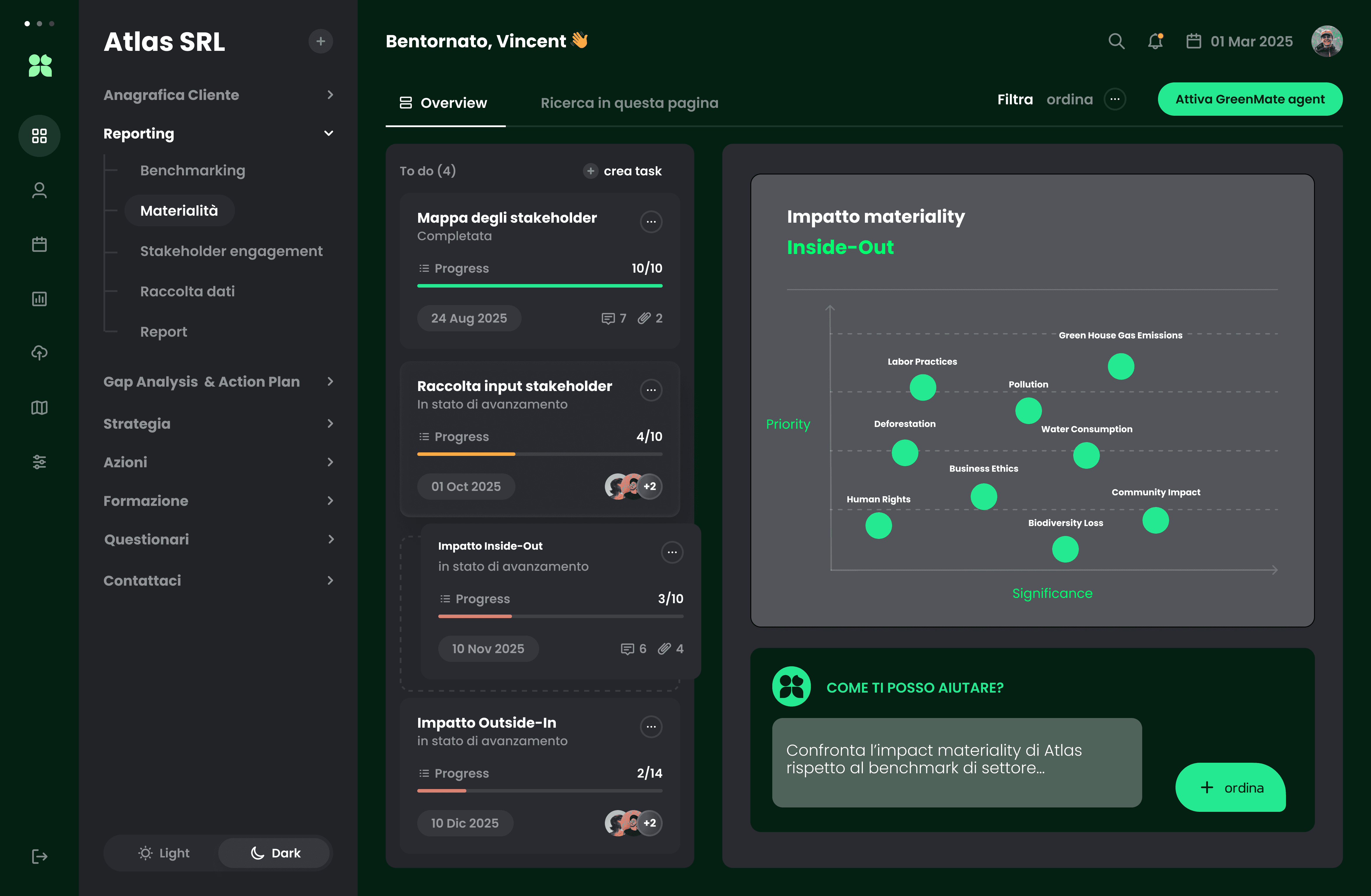Select the Dark mode toggle

tap(275, 853)
